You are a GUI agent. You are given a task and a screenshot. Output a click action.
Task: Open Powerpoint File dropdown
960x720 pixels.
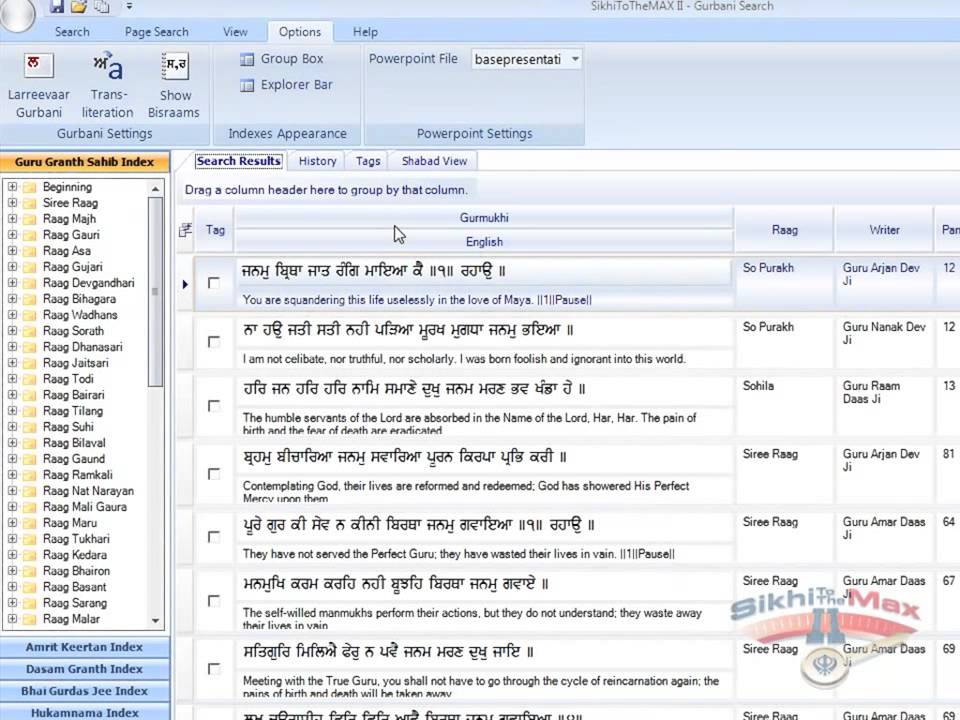(575, 59)
